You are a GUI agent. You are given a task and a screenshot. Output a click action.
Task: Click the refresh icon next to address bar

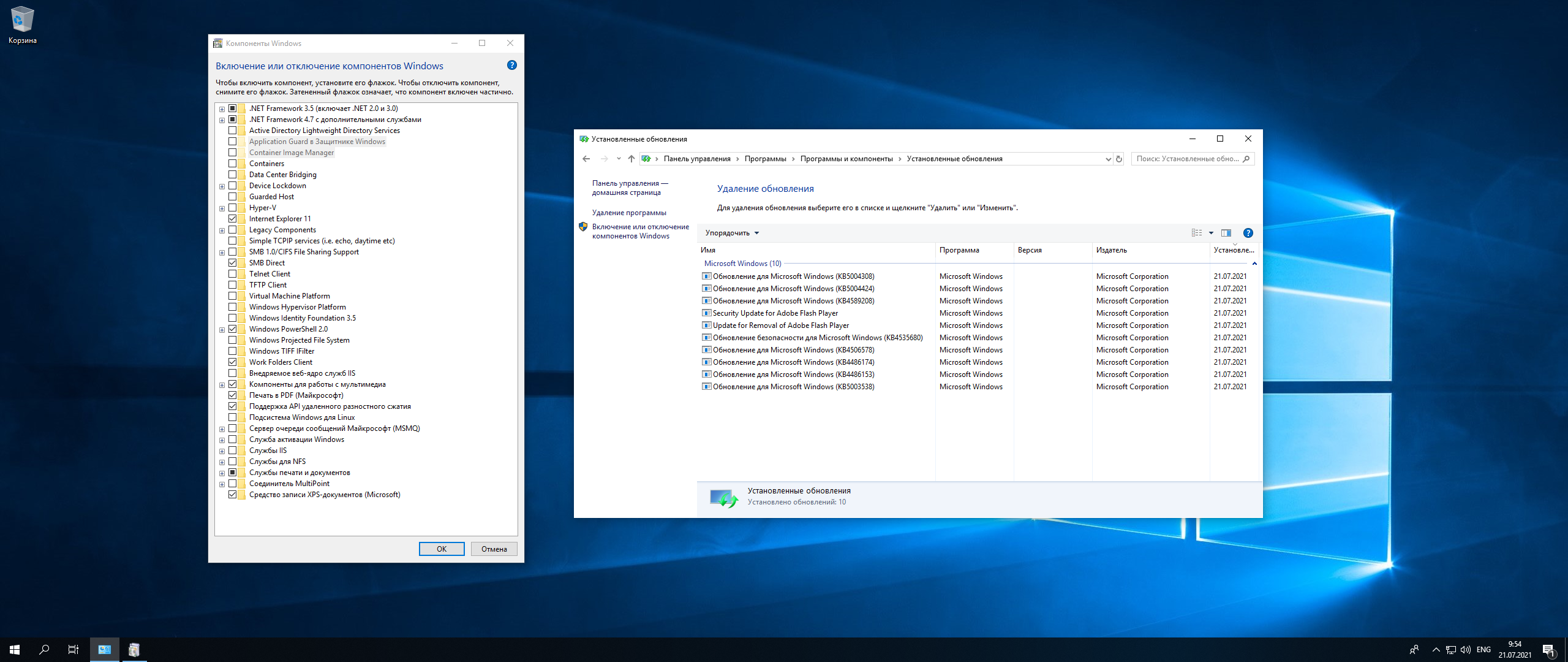click(x=1119, y=159)
